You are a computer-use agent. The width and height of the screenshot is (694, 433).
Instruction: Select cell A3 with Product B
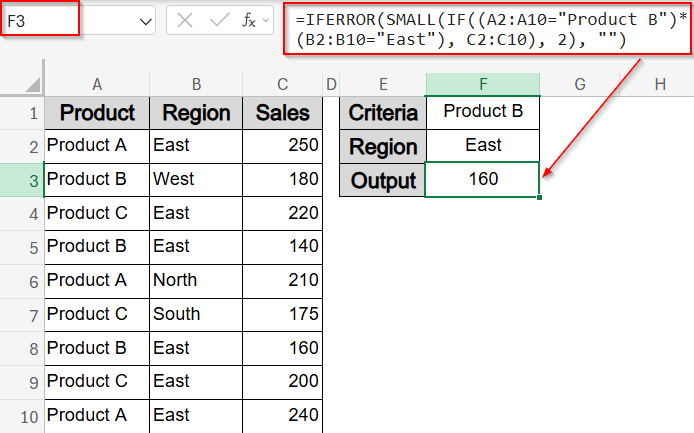click(x=97, y=180)
